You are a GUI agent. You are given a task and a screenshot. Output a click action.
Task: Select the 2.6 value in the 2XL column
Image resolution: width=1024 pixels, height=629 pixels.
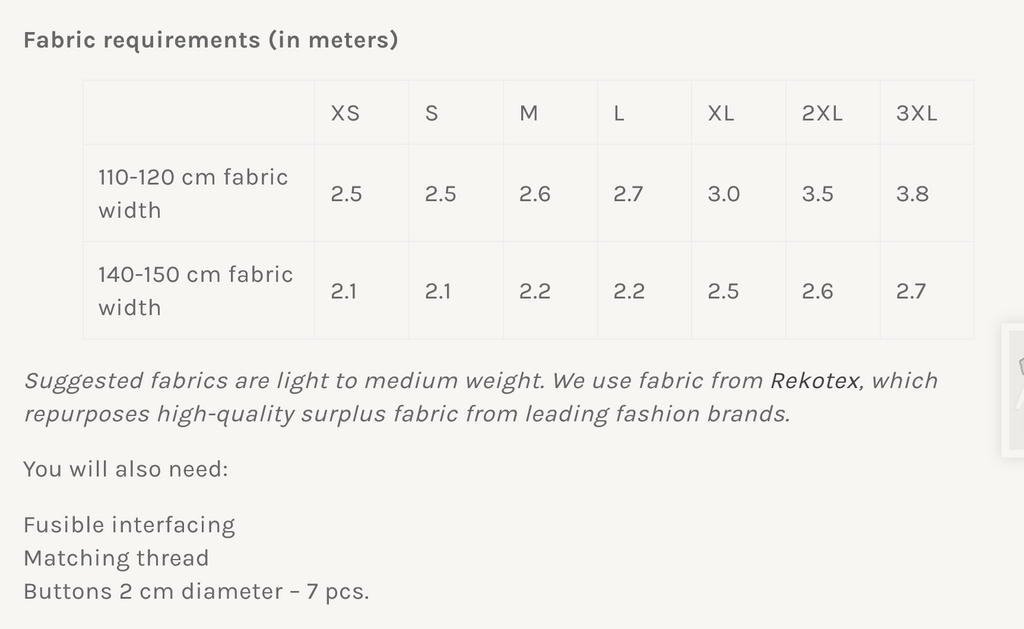[x=818, y=291]
